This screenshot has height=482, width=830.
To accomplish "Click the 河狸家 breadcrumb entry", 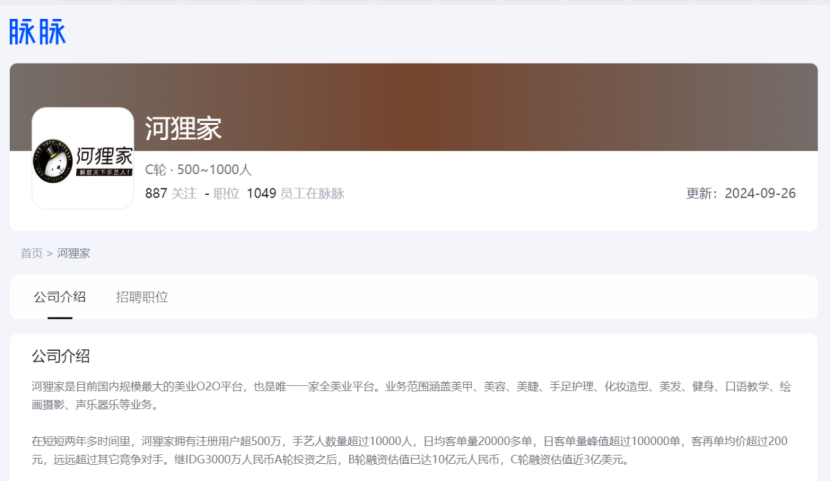I will coord(74,253).
